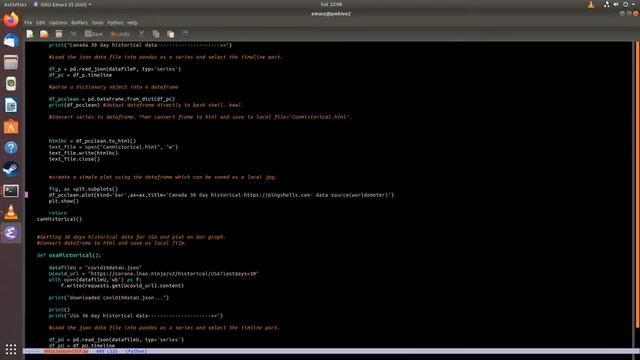
Task: Click the 'Ucovid_url' assignment line
Action: point(153,274)
